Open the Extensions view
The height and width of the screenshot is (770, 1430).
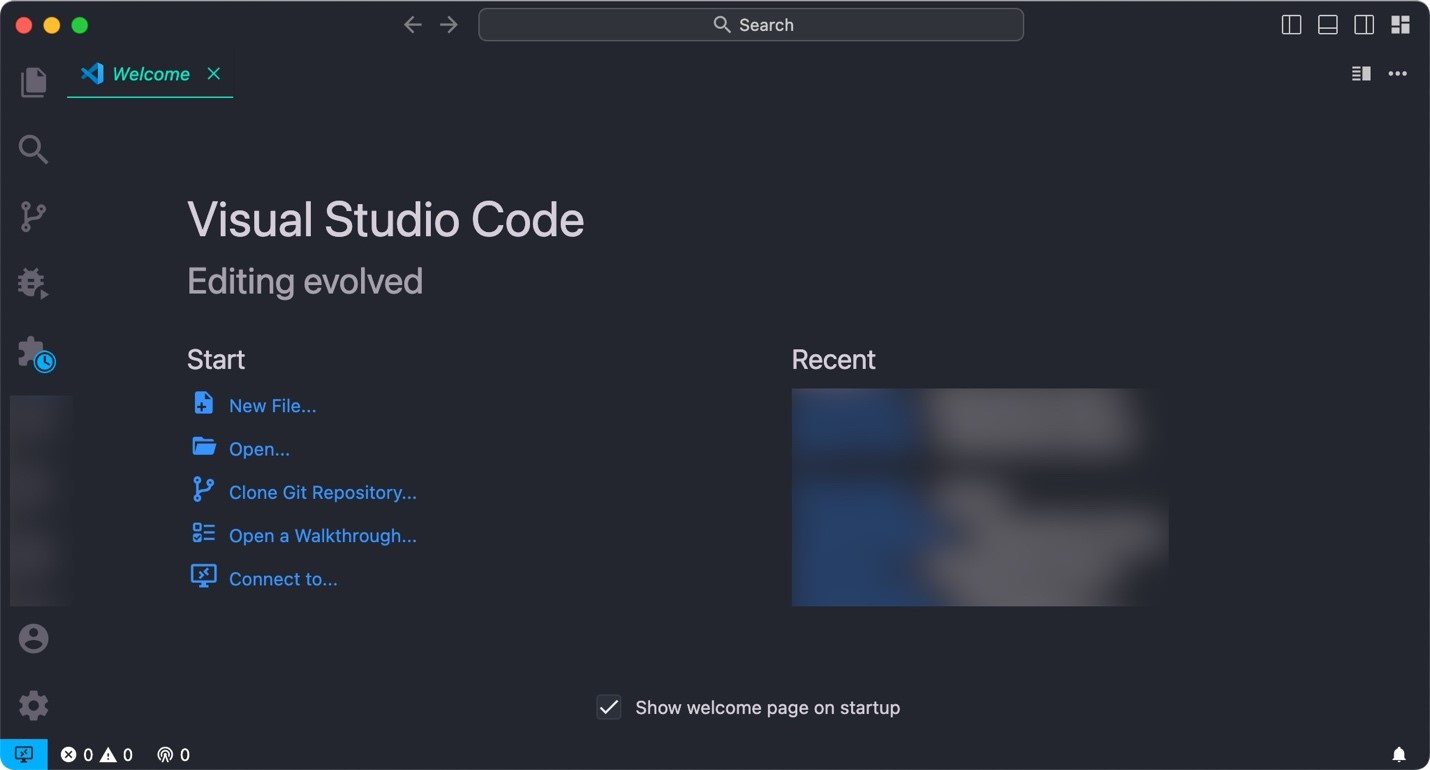35,353
